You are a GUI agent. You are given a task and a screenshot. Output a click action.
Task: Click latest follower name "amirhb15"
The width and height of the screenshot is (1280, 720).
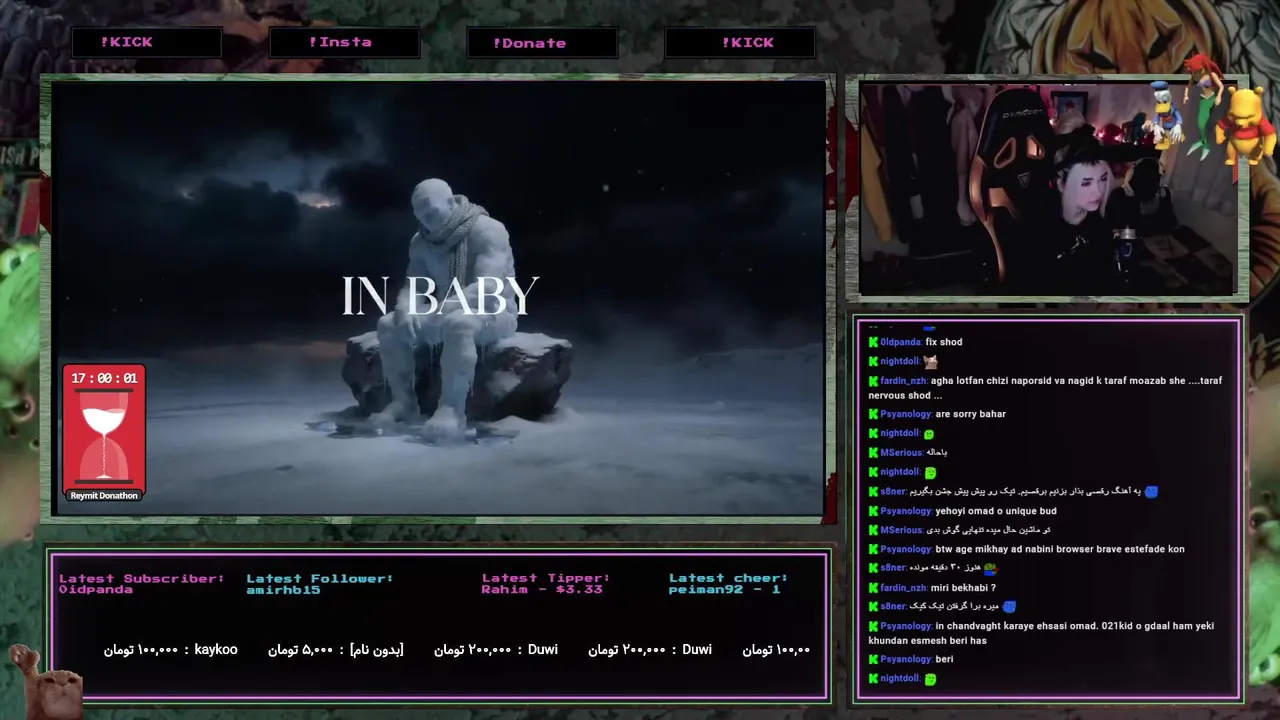[283, 590]
